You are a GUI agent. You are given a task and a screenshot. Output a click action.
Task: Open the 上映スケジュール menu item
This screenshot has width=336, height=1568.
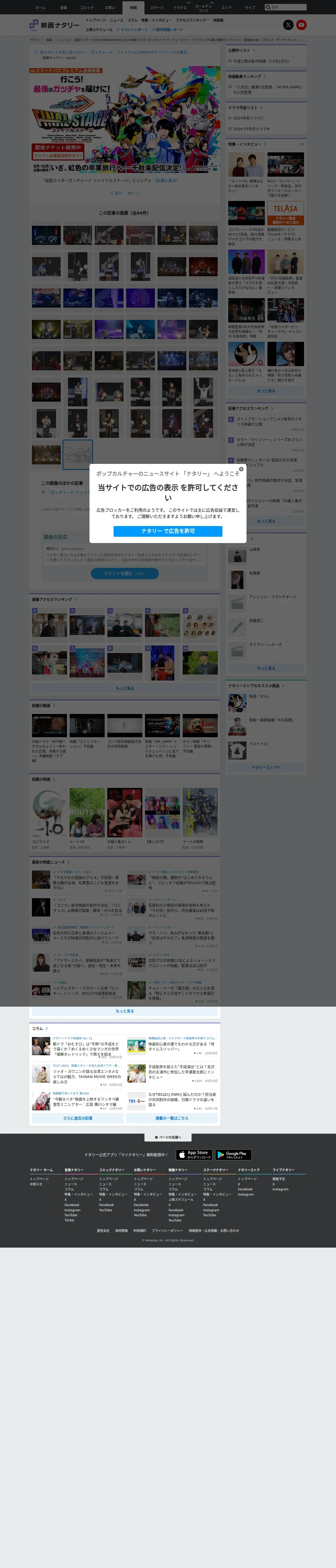coord(99,29)
